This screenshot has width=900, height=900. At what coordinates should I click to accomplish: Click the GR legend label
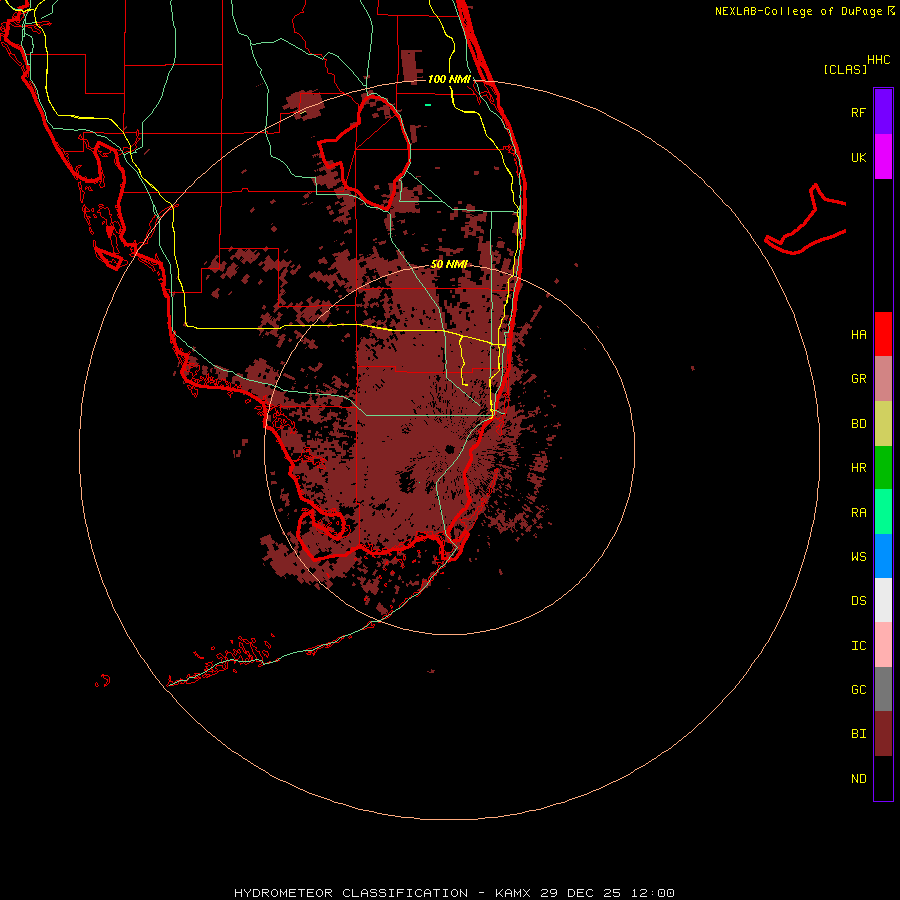[858, 379]
